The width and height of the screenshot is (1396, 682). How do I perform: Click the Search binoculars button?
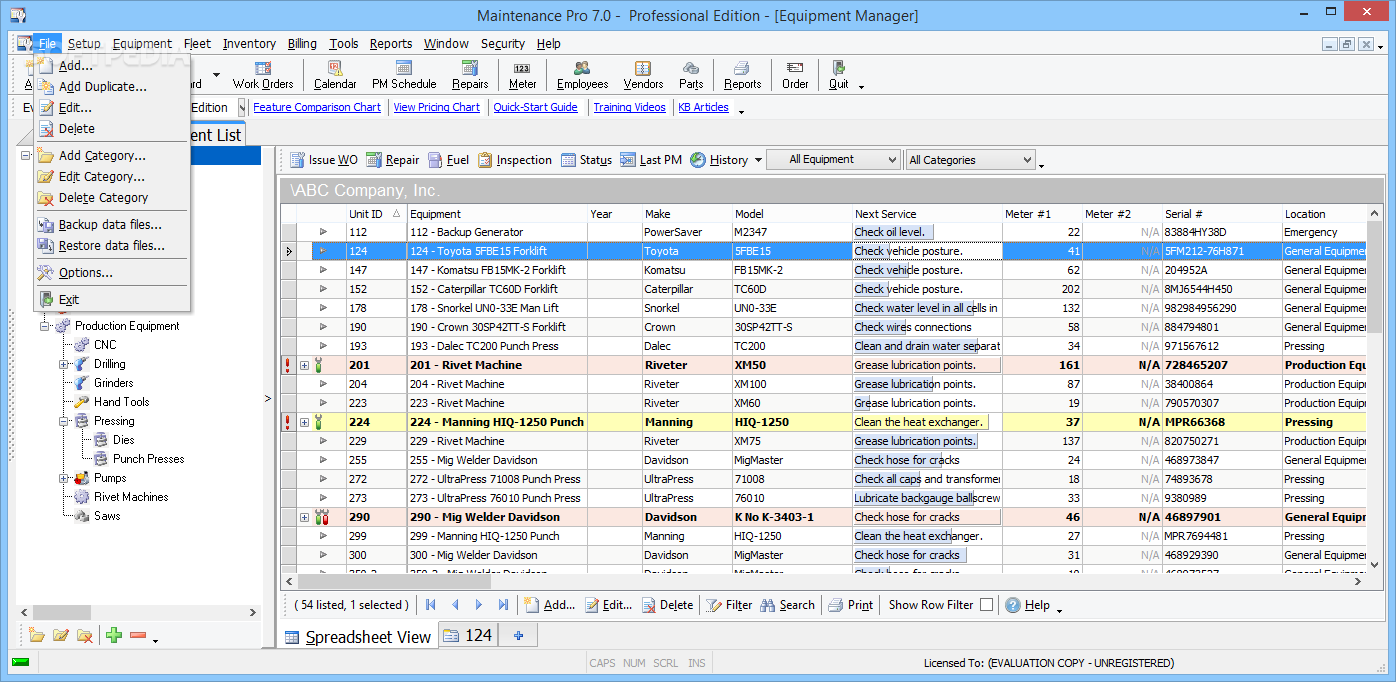pos(787,605)
